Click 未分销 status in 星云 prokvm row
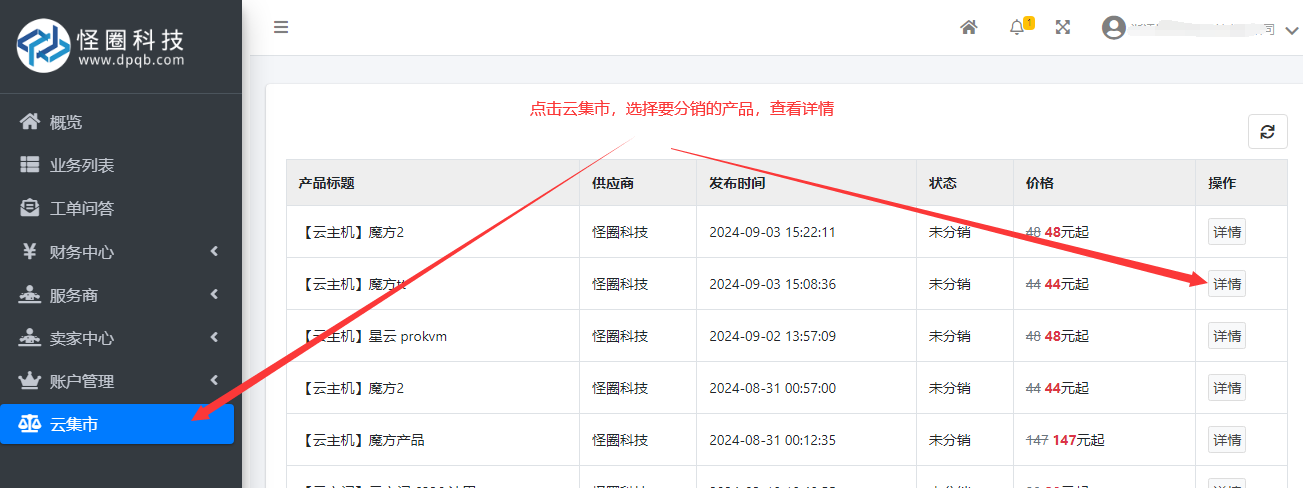The image size is (1303, 488). click(949, 336)
